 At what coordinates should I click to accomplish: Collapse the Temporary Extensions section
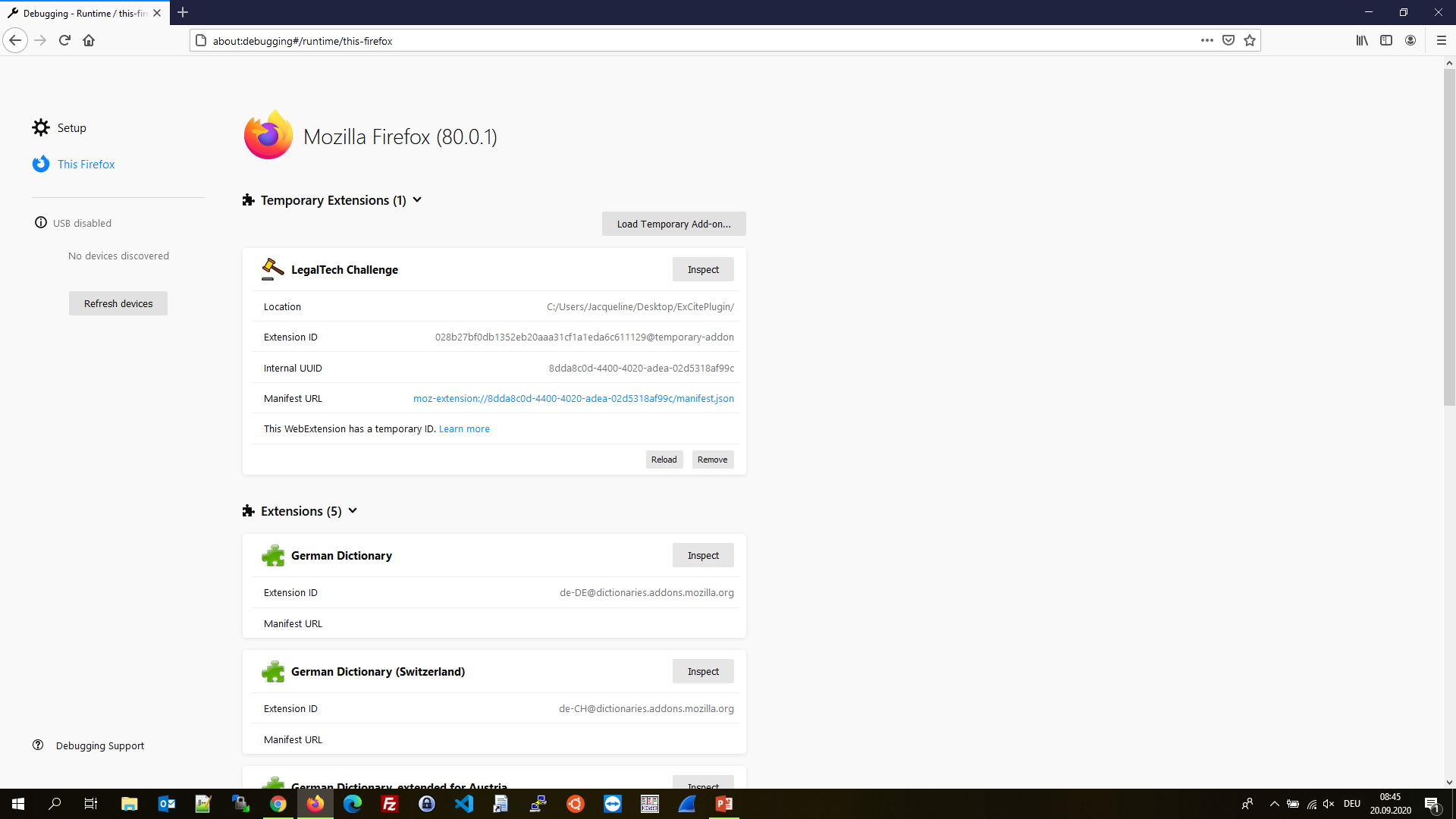pyautogui.click(x=417, y=200)
